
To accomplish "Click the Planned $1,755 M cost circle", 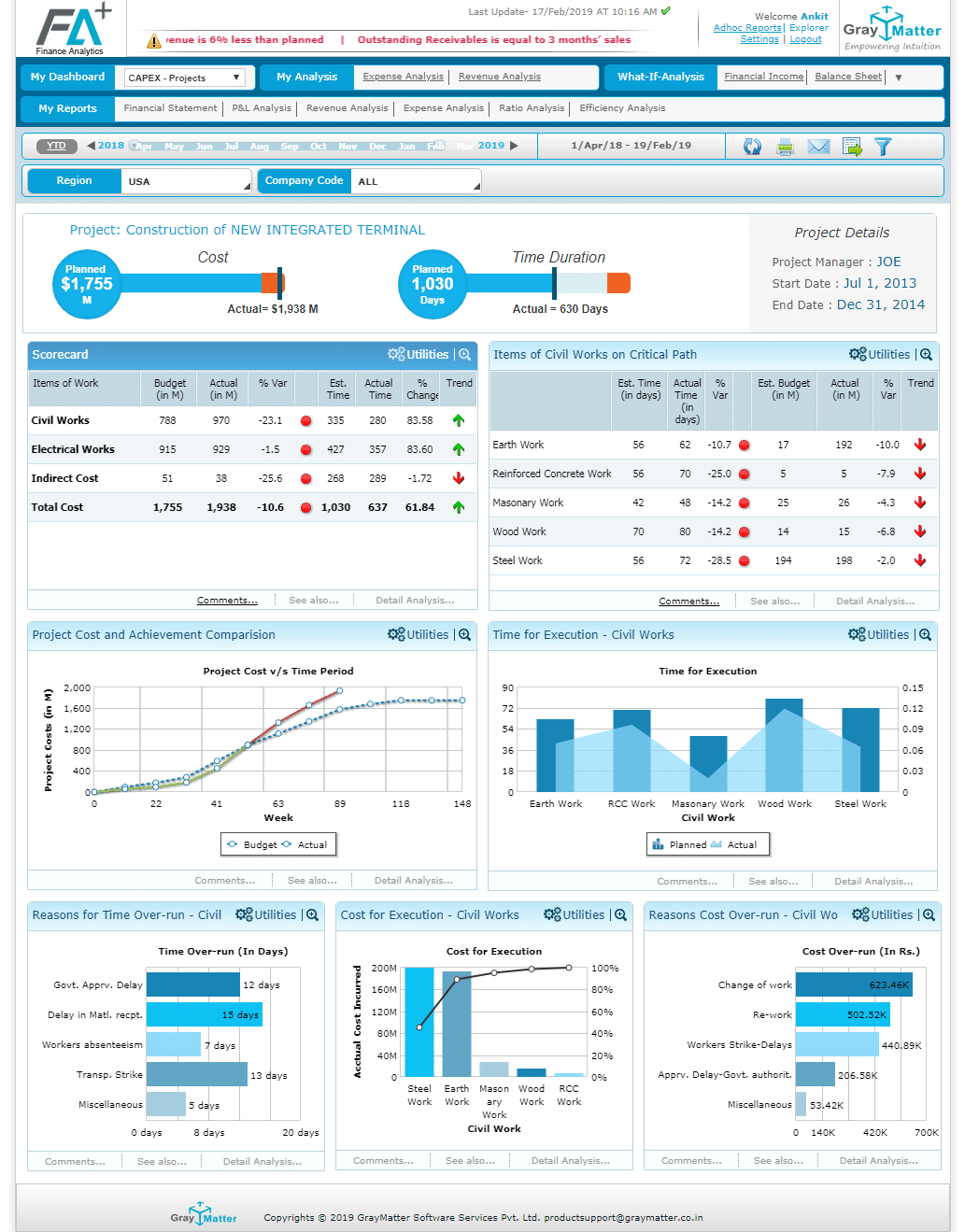I will click(x=86, y=284).
